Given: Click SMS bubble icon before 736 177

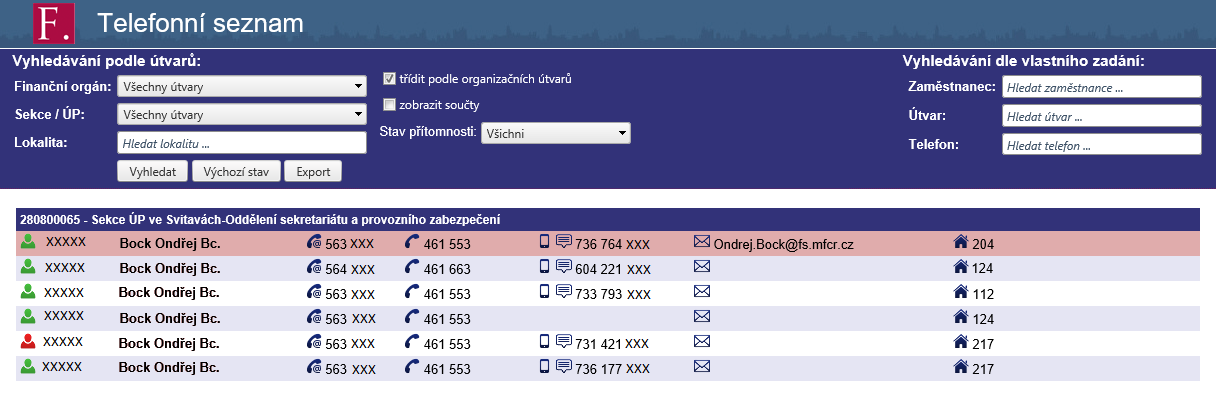Looking at the screenshot, I should (564, 367).
